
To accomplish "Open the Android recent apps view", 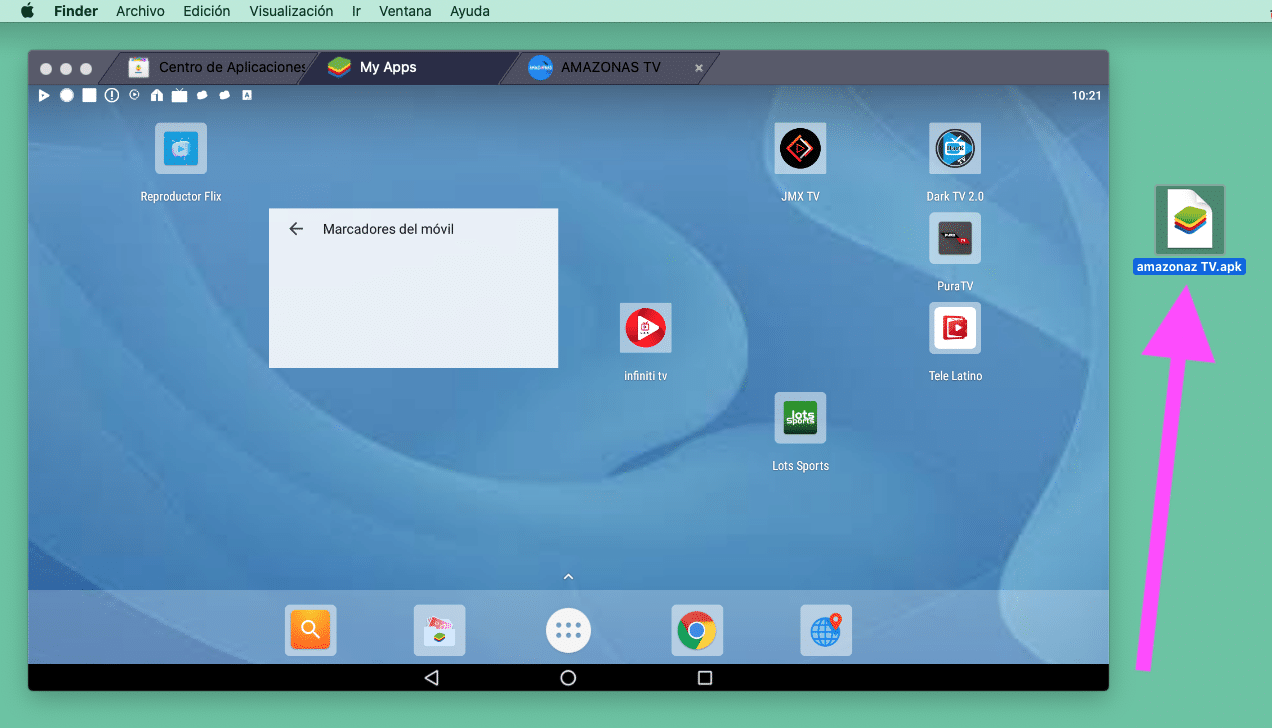I will (x=704, y=677).
